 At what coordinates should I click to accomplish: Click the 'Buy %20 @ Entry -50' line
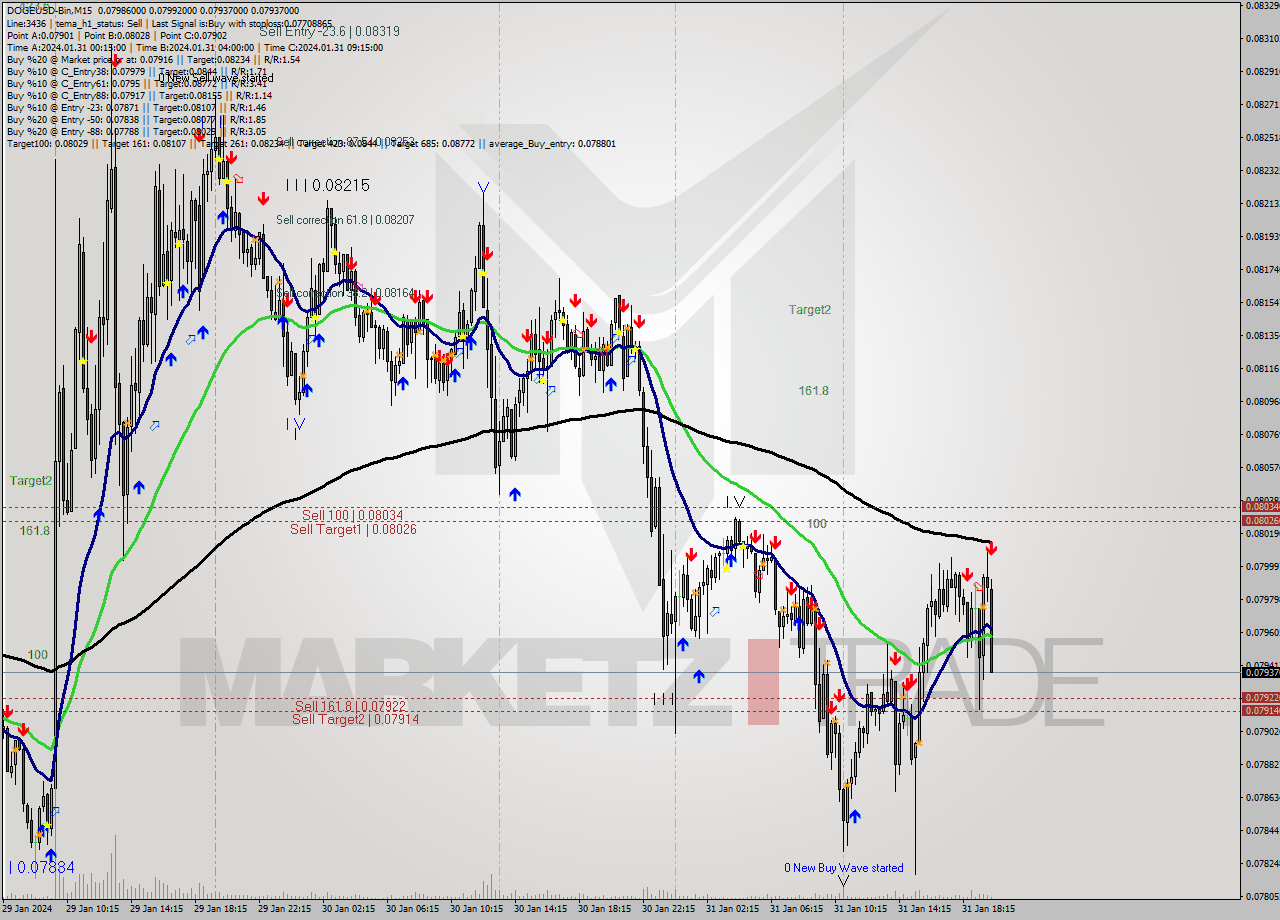tap(136, 119)
